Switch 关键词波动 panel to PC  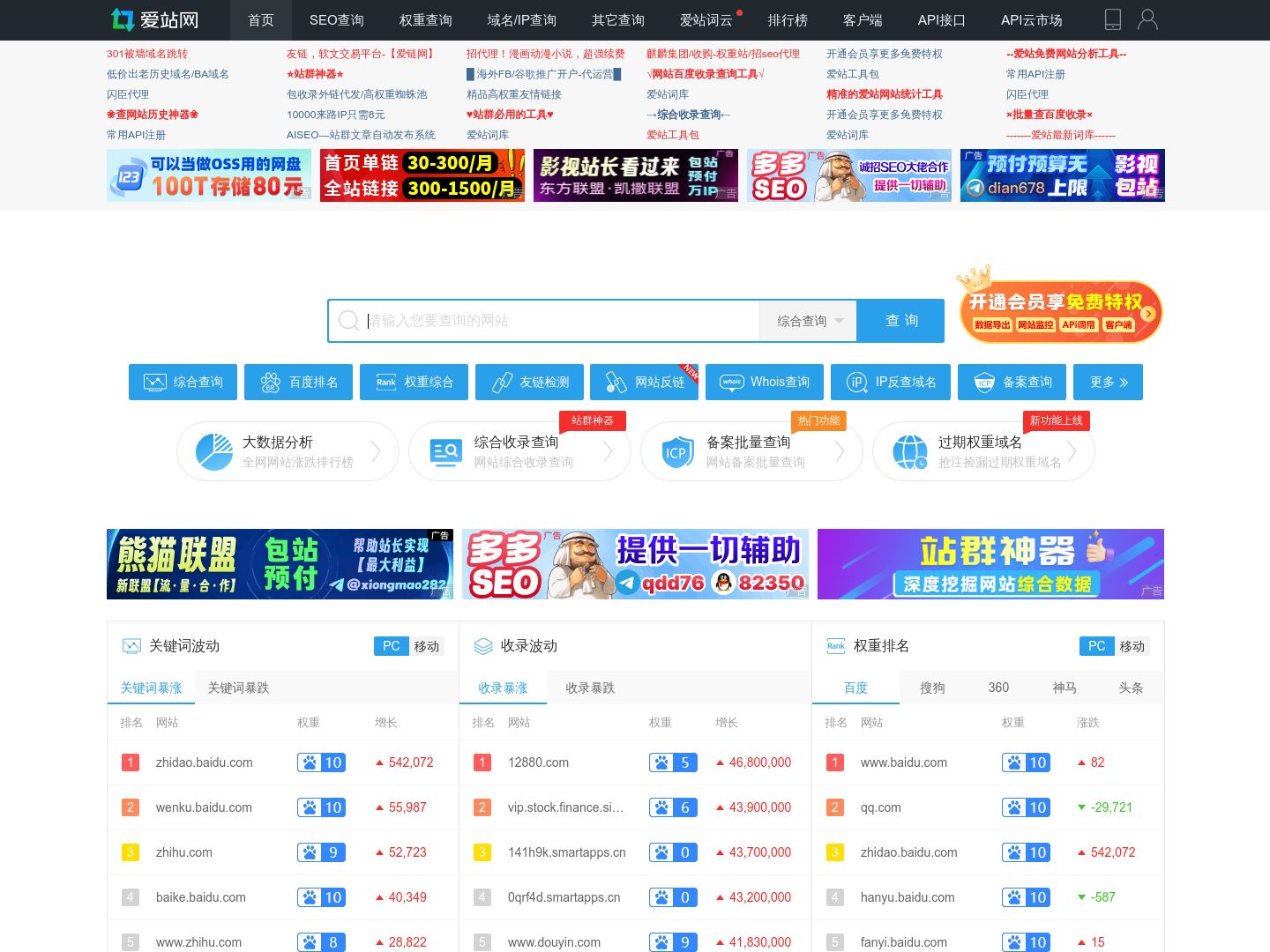[392, 646]
